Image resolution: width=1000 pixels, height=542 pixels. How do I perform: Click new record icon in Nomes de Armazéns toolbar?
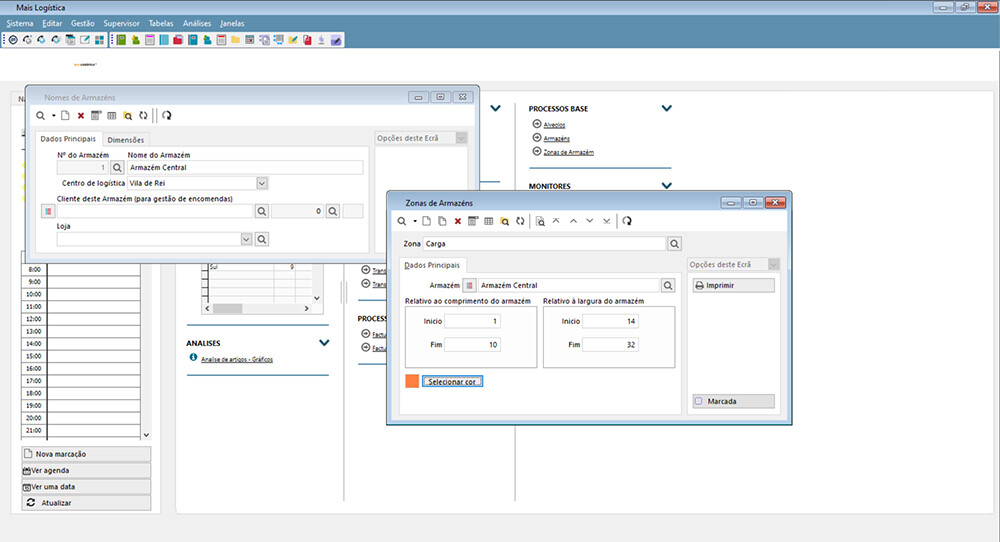tap(65, 115)
